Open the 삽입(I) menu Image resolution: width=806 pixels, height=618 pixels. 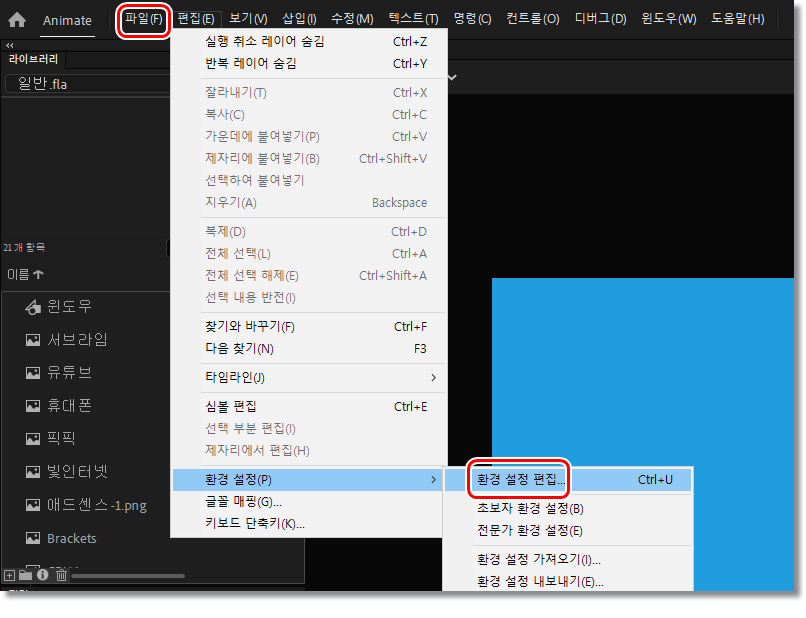coord(299,20)
